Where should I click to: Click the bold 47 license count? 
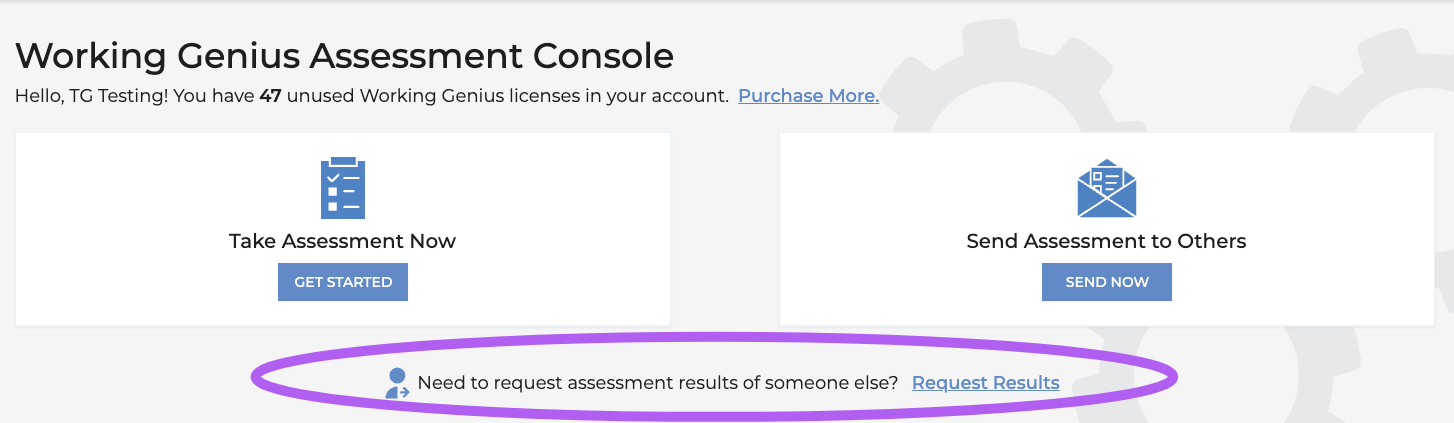pyautogui.click(x=269, y=96)
